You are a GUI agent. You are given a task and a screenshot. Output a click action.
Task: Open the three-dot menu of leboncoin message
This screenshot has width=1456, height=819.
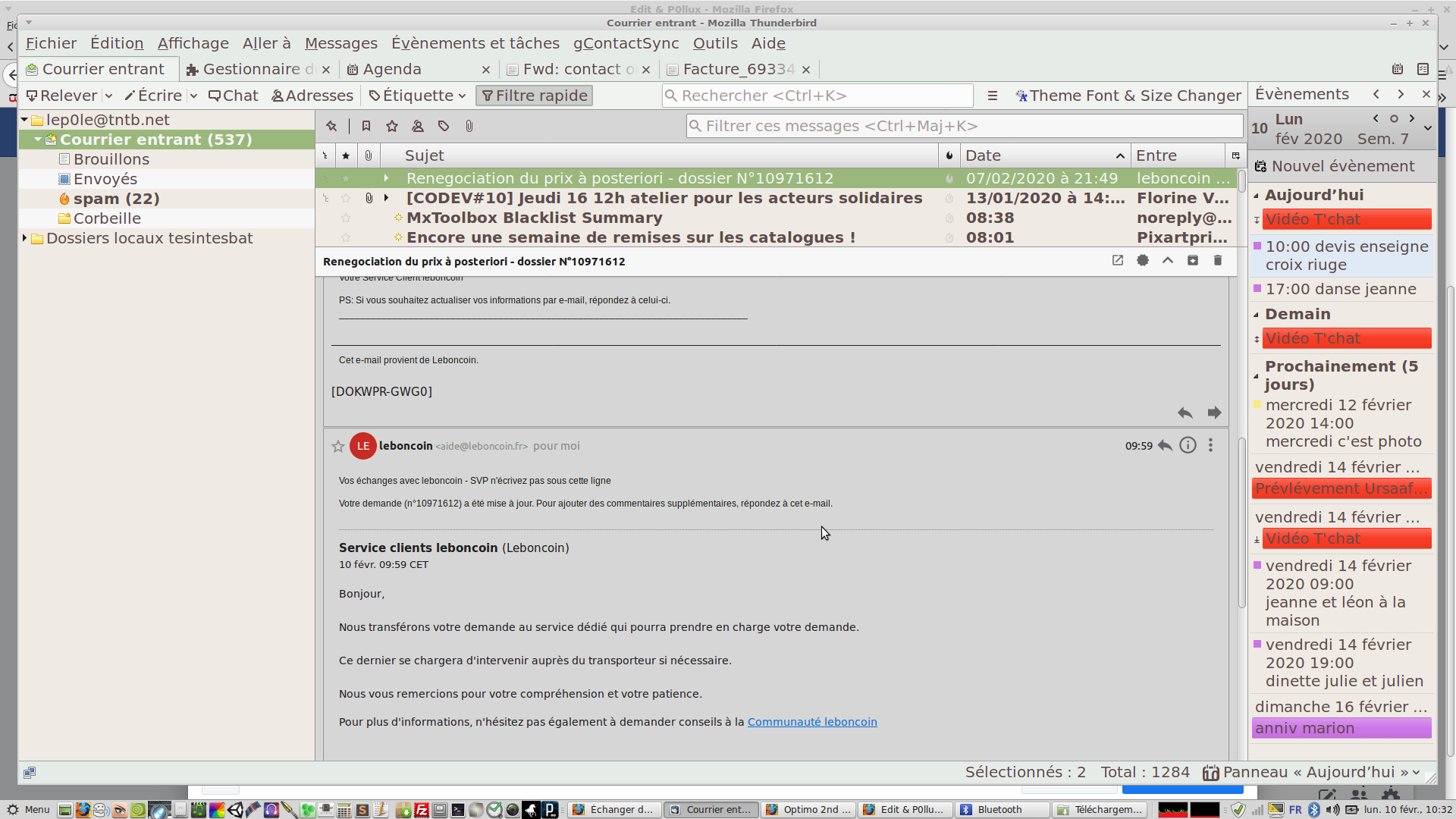pyautogui.click(x=1211, y=446)
